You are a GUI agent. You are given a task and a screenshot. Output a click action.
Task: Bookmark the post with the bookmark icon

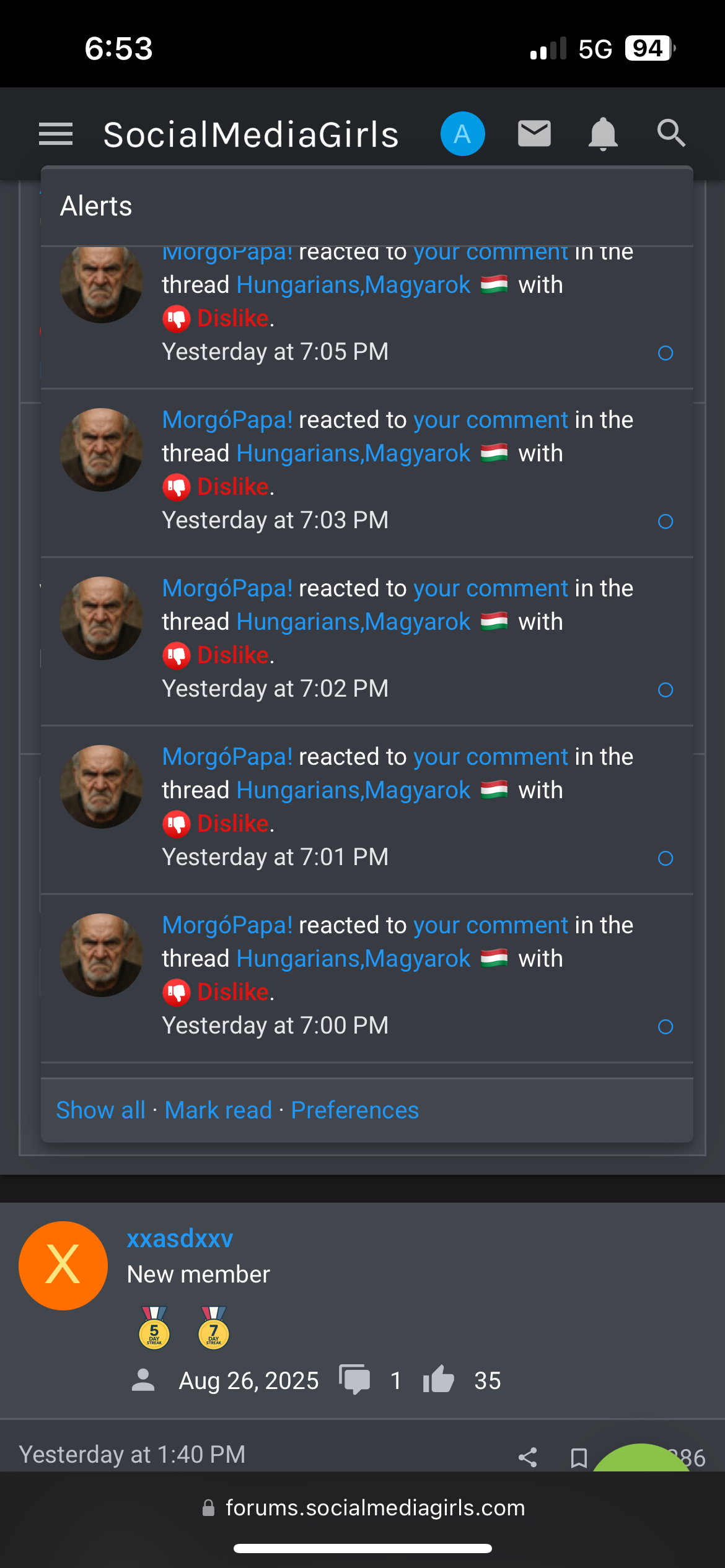pyautogui.click(x=579, y=1457)
